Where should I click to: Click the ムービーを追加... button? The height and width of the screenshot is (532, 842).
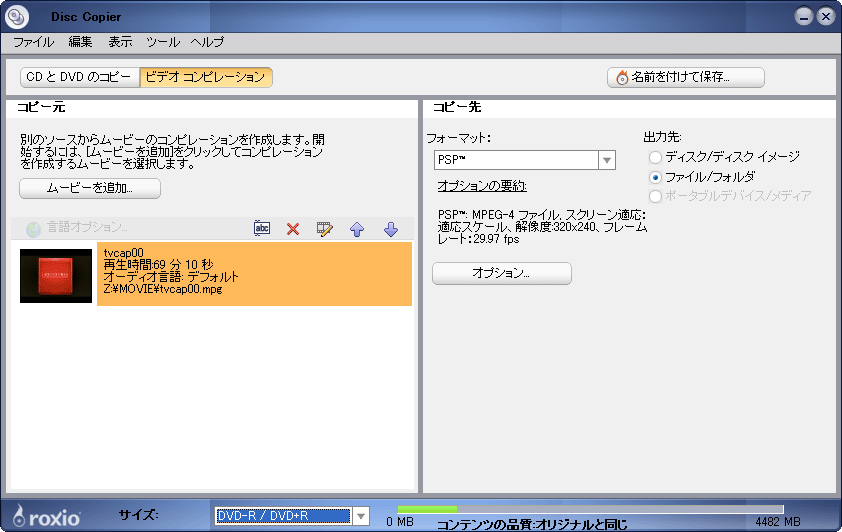90,188
